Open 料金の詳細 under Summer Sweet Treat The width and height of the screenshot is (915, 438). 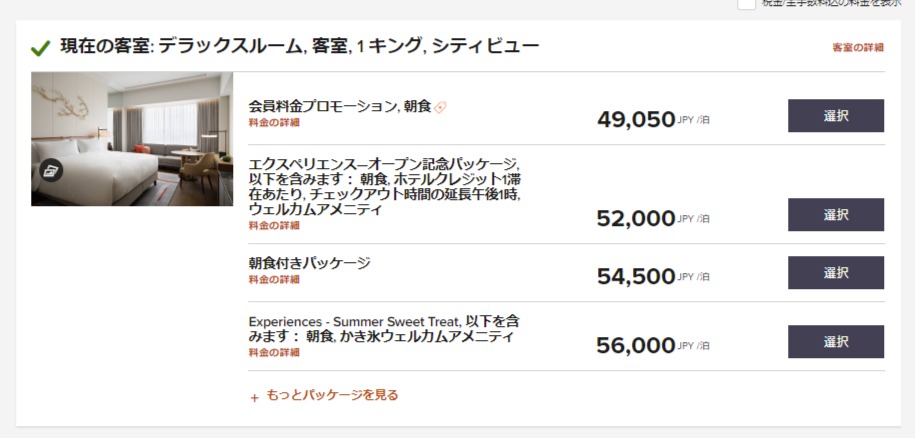[274, 352]
